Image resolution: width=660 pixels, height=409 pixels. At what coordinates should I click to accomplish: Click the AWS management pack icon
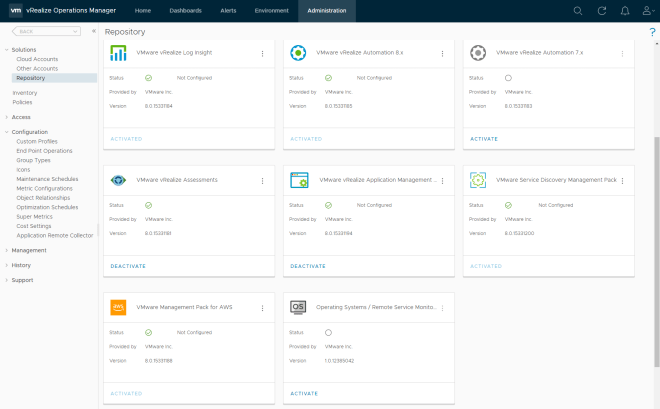(x=118, y=308)
